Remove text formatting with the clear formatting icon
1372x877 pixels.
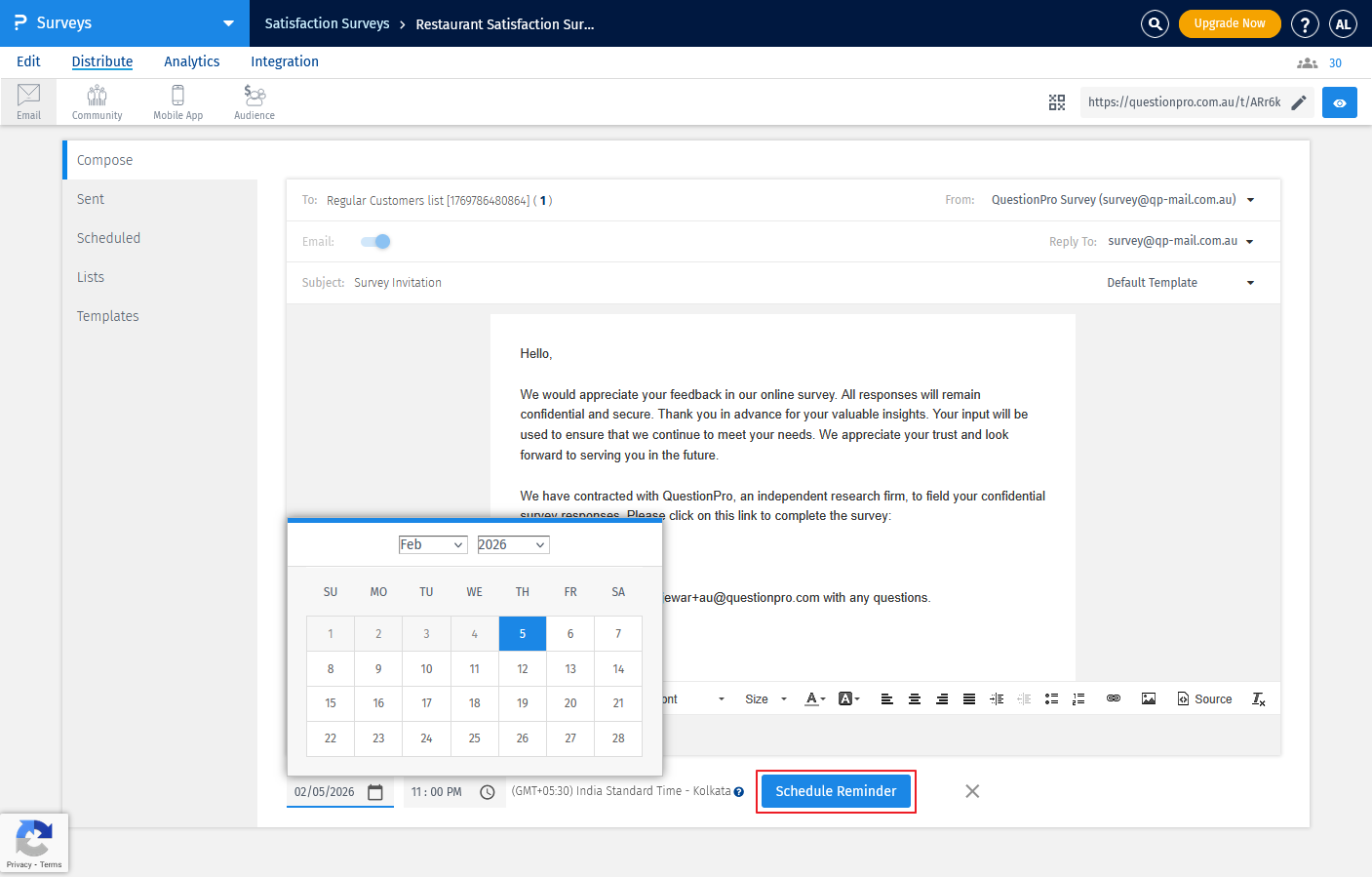click(1257, 698)
